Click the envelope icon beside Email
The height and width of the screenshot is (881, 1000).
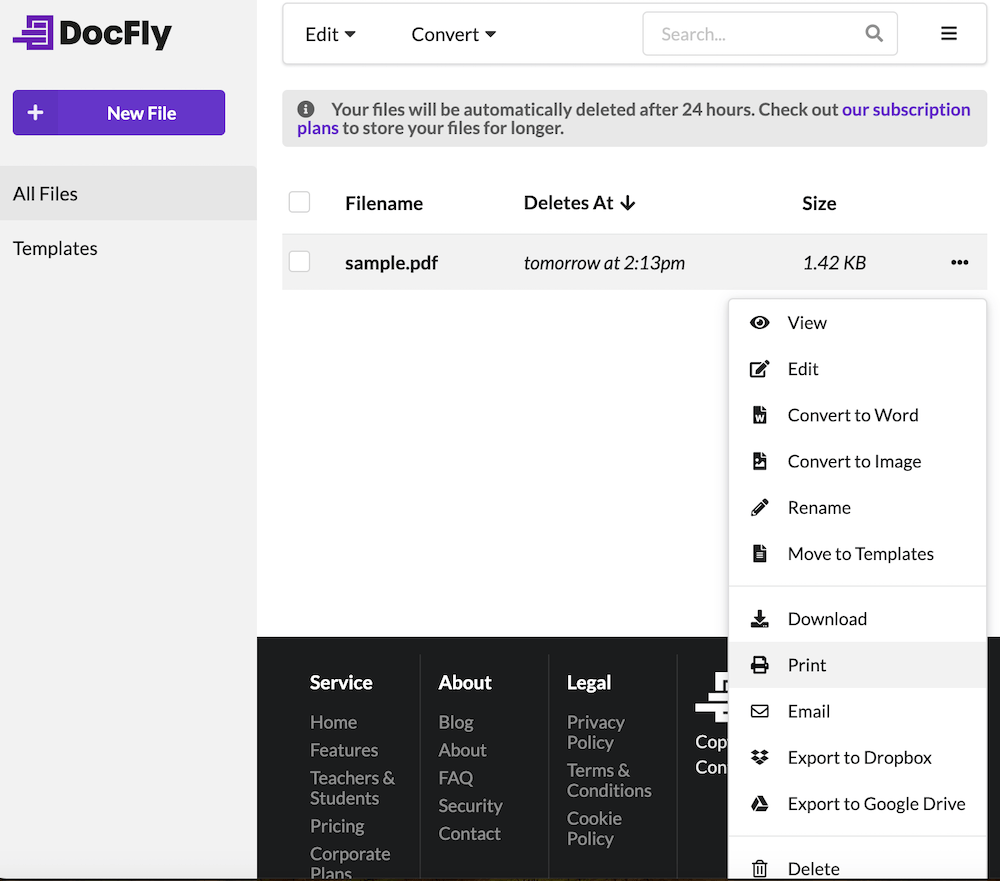pyautogui.click(x=760, y=711)
